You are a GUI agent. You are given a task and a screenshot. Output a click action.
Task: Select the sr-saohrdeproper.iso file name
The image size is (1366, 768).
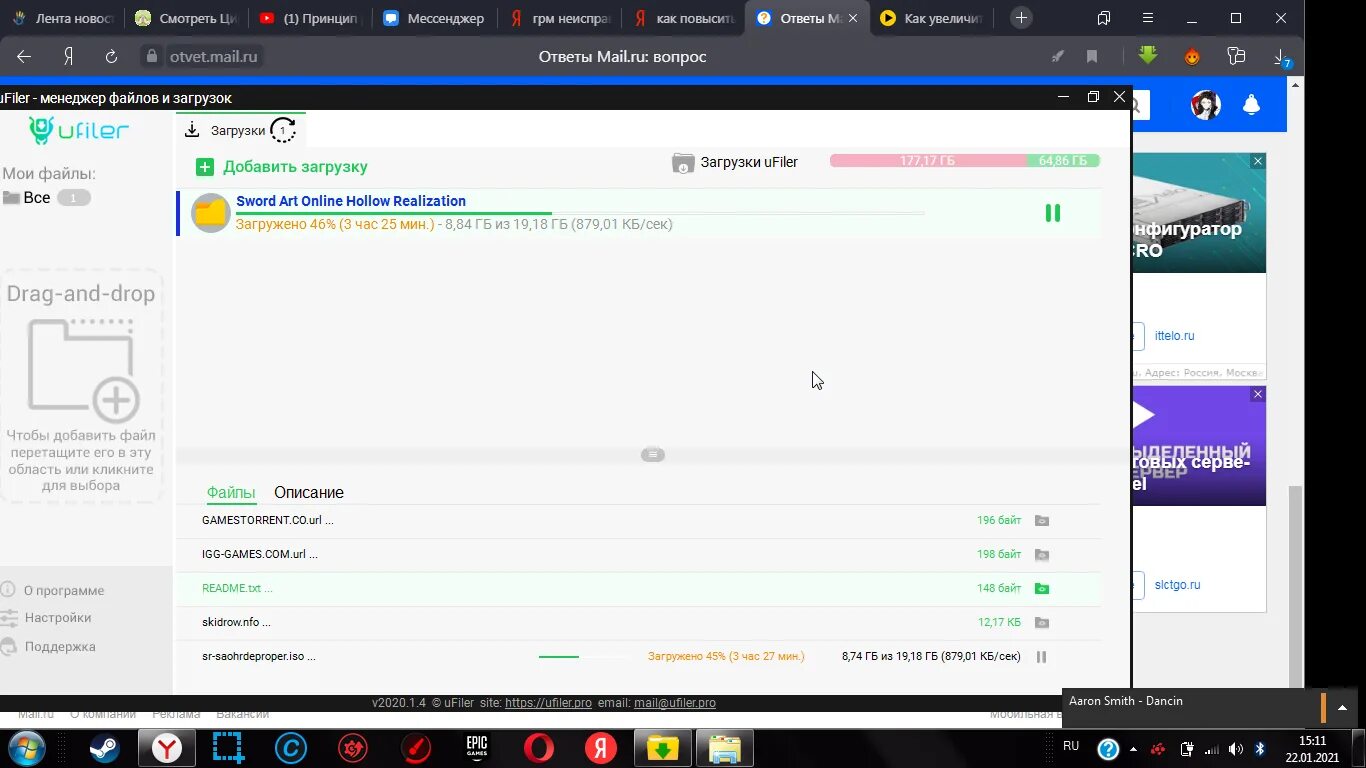pos(259,657)
